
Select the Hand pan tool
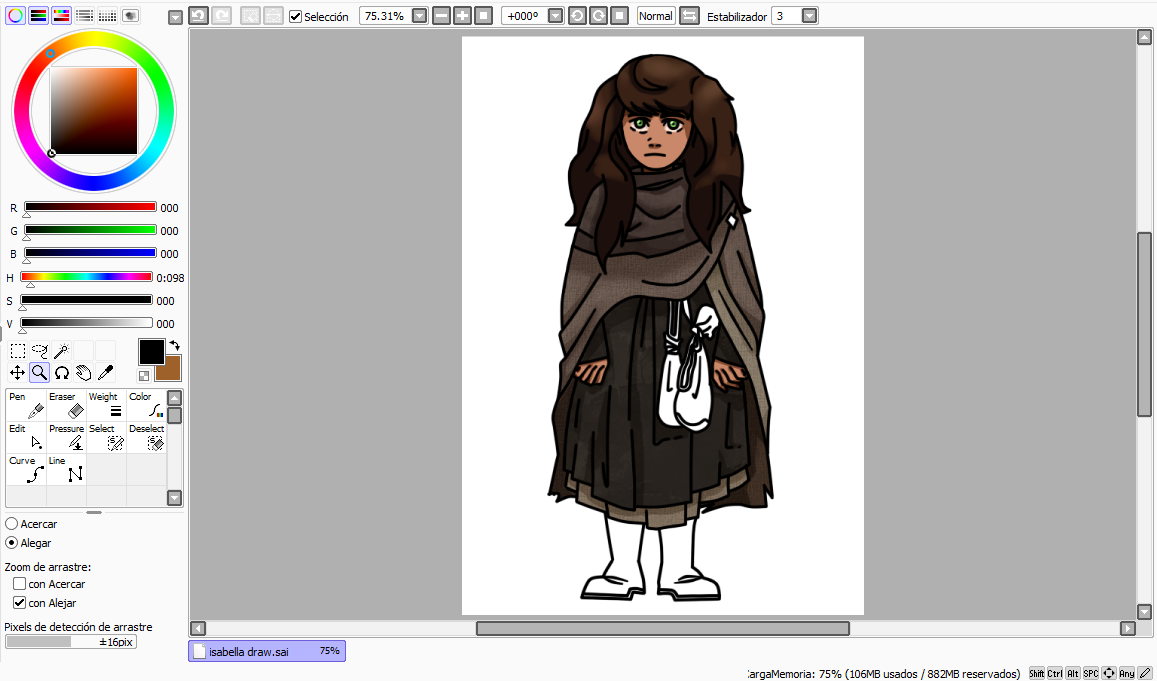[83, 373]
